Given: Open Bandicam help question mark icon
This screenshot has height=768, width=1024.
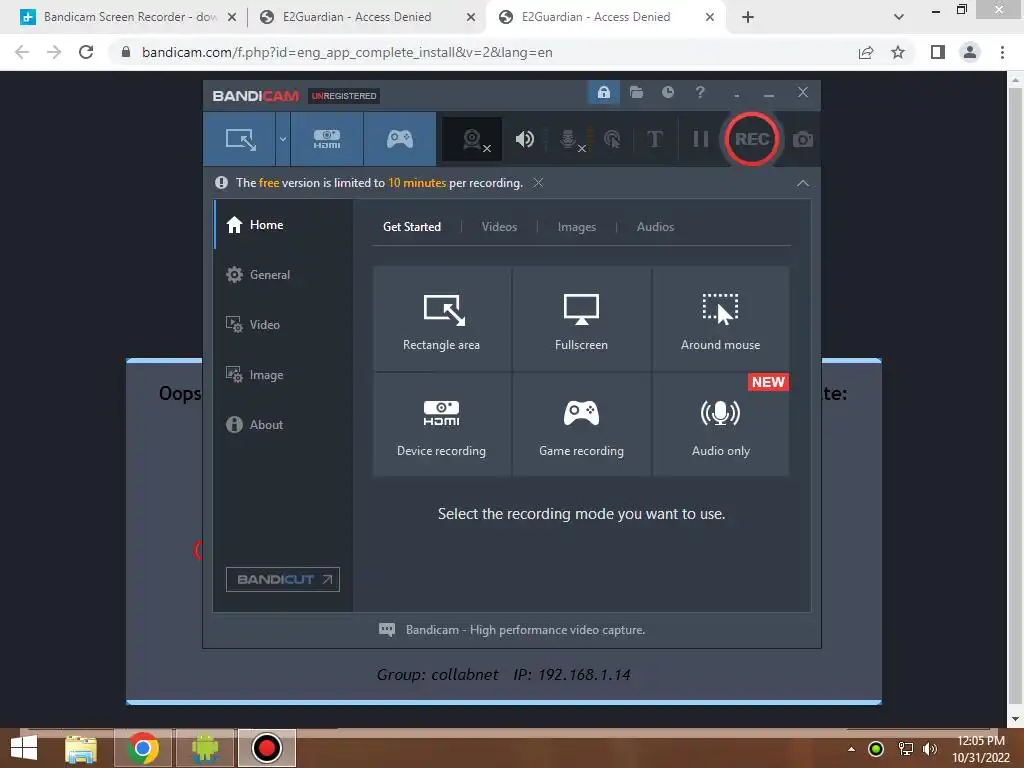Looking at the screenshot, I should coord(700,92).
